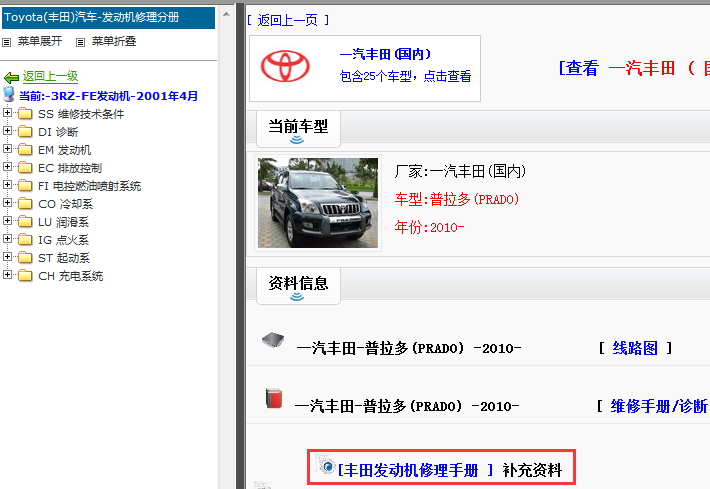Select the ST 起动系 tree label

(64, 259)
